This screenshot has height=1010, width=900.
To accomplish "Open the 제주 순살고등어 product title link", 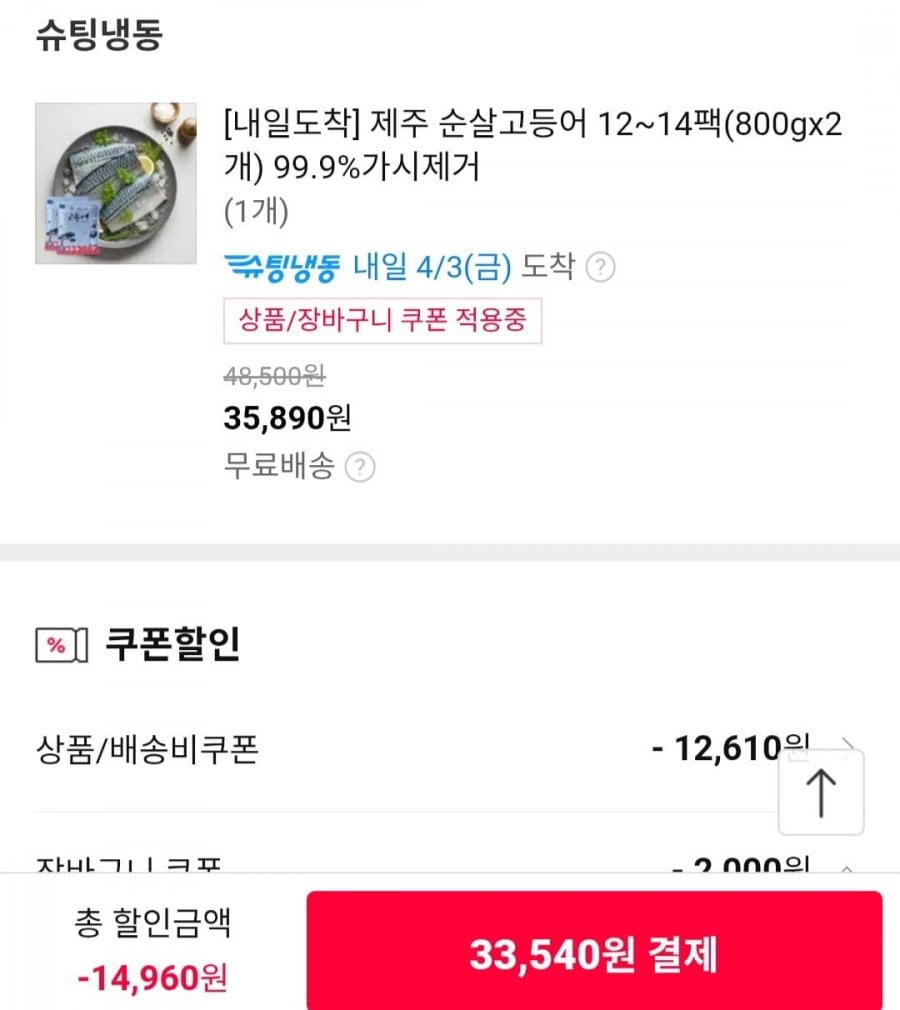I will [532, 147].
